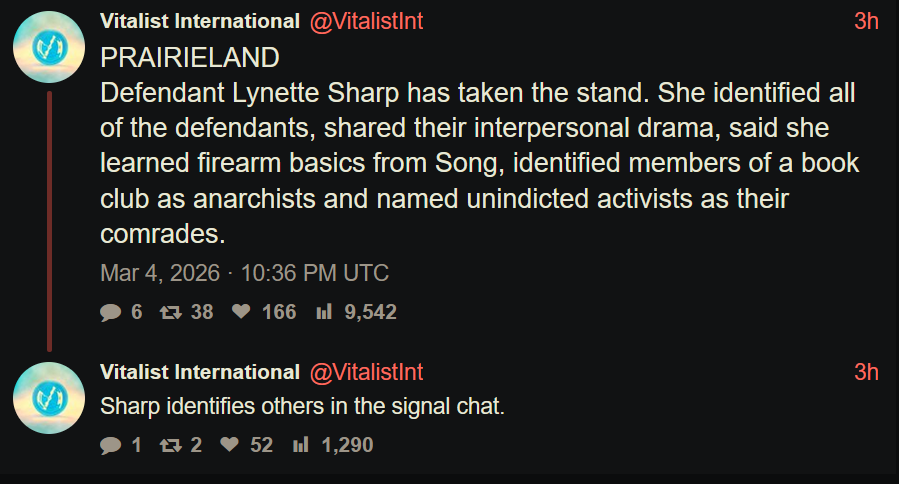This screenshot has width=899, height=484.
Task: Open the 'Sharp identifies others' reply text
Action: tap(301, 408)
